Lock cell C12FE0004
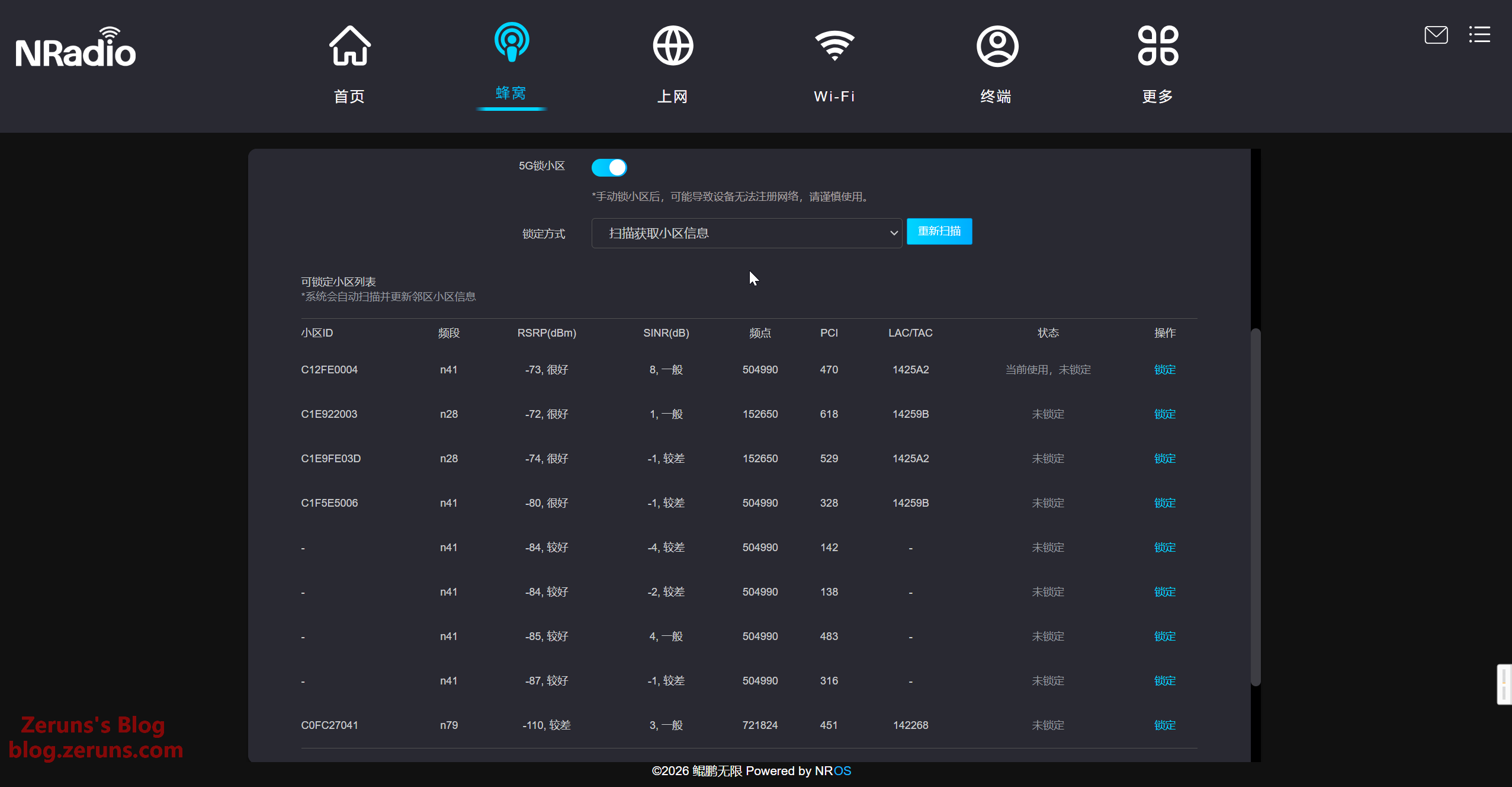1512x787 pixels. coord(1164,370)
